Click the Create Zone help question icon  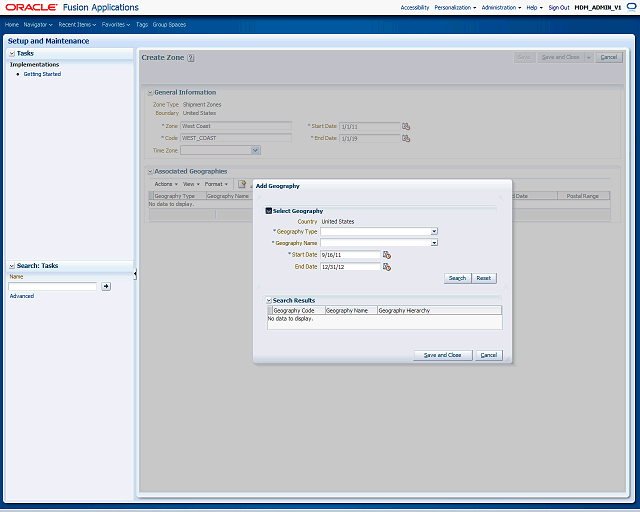click(191, 58)
